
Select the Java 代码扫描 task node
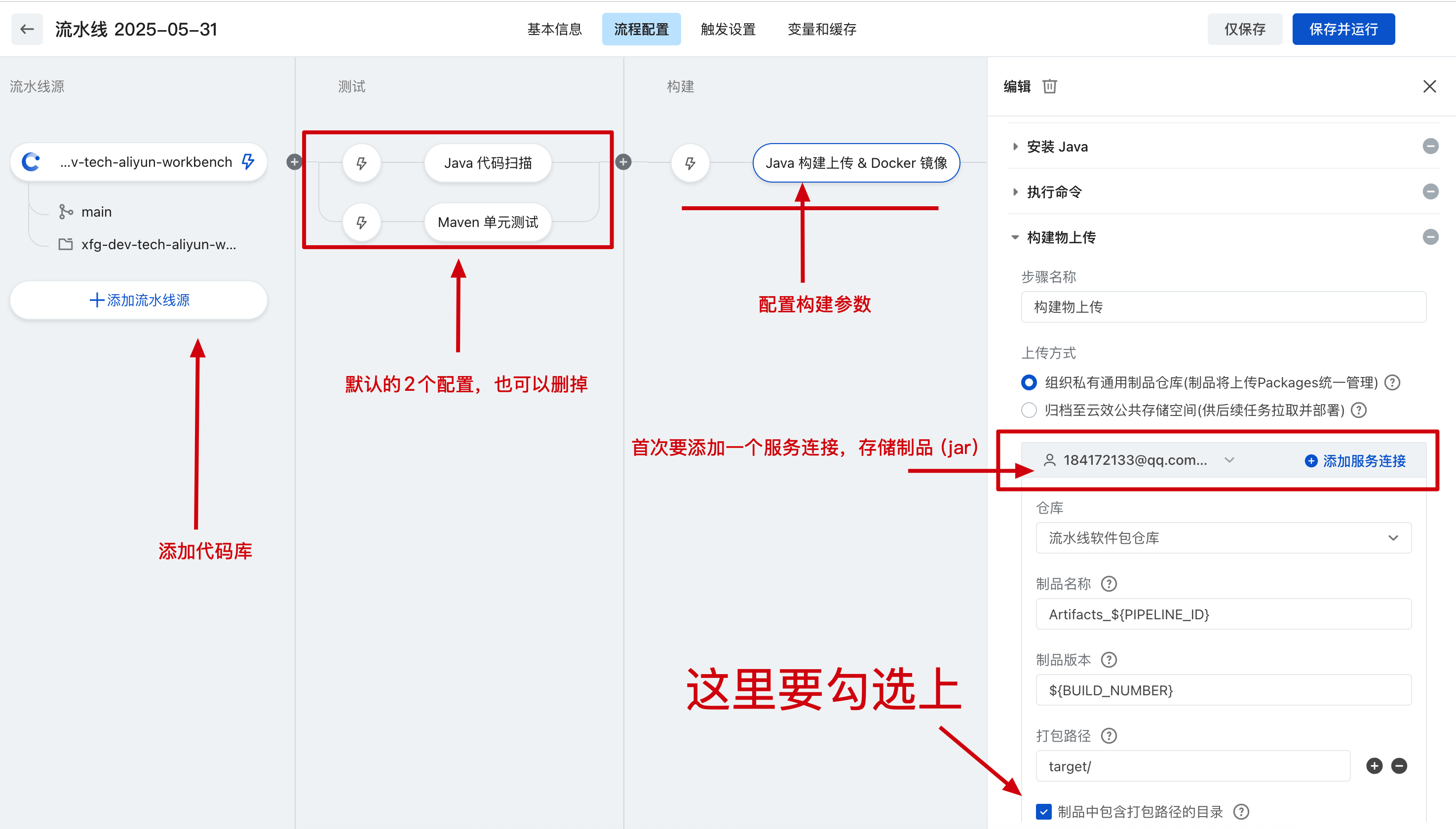488,163
